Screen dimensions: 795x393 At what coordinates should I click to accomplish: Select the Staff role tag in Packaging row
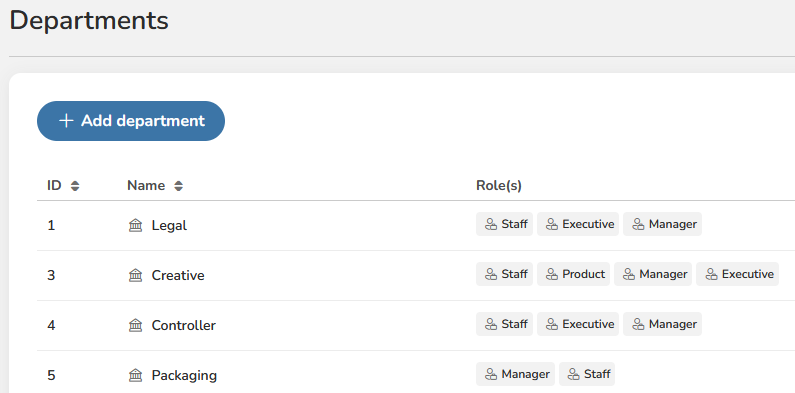pos(587,374)
